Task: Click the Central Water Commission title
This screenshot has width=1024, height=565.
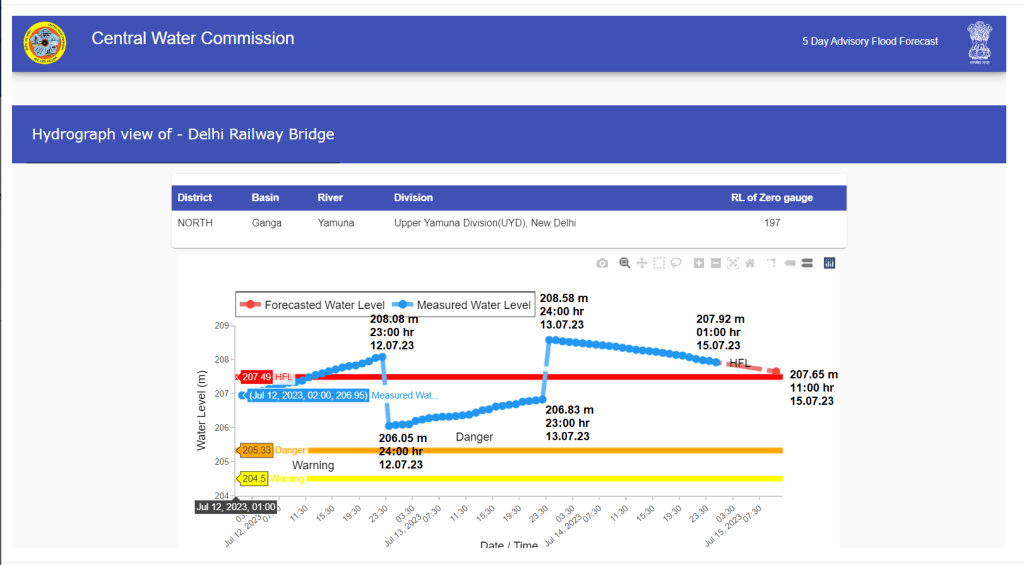Action: (193, 39)
